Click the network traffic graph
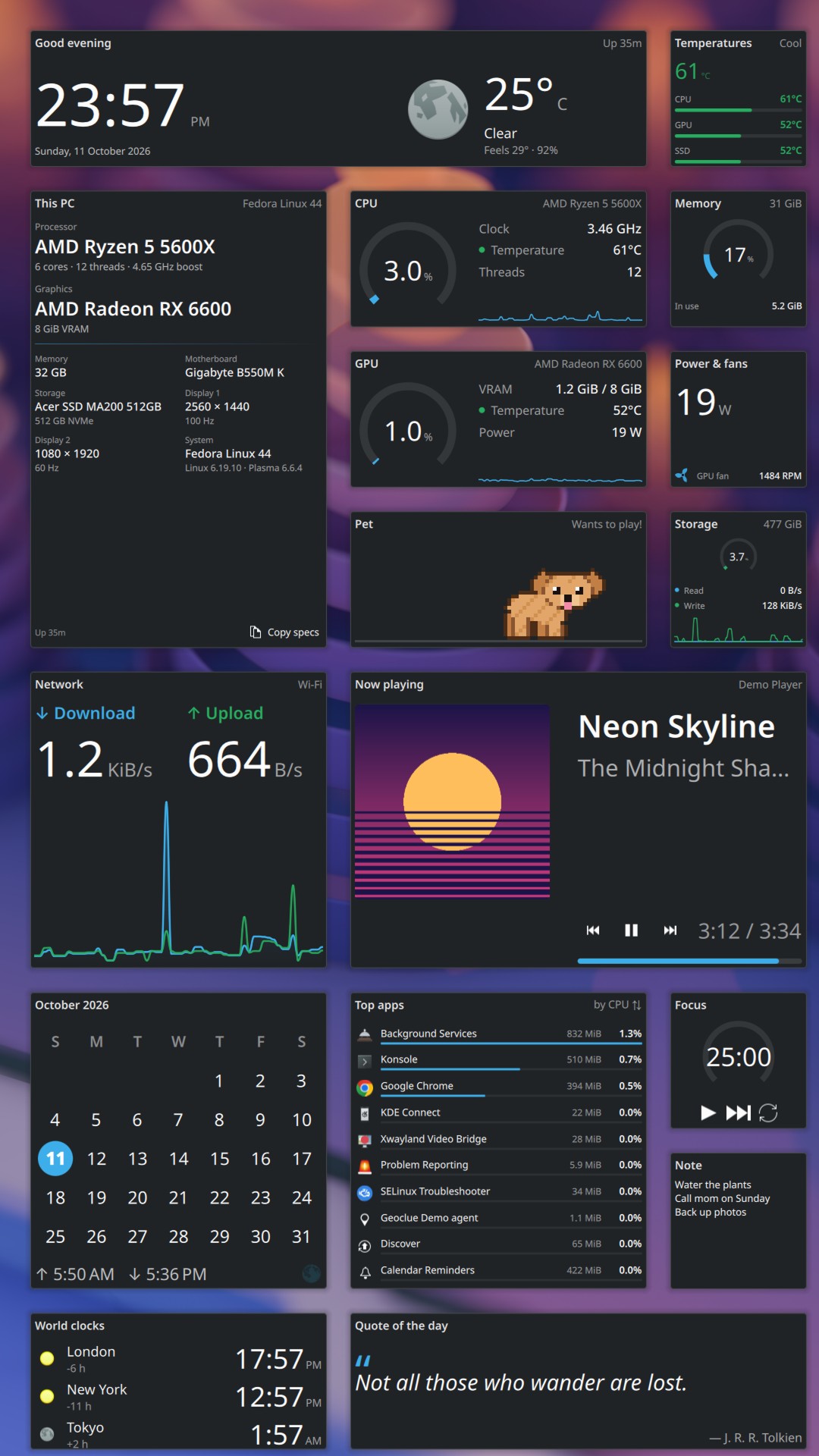This screenshot has width=819, height=1456. [x=178, y=880]
